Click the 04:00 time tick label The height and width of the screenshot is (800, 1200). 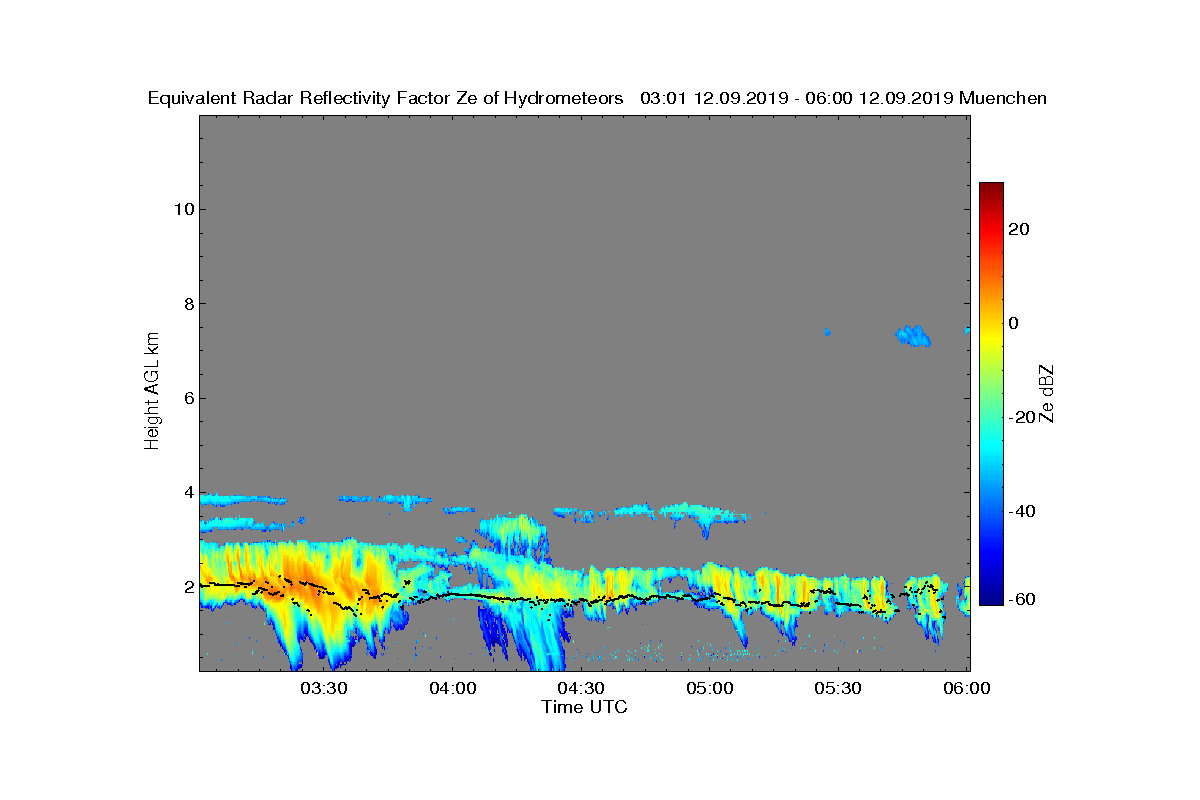(453, 689)
